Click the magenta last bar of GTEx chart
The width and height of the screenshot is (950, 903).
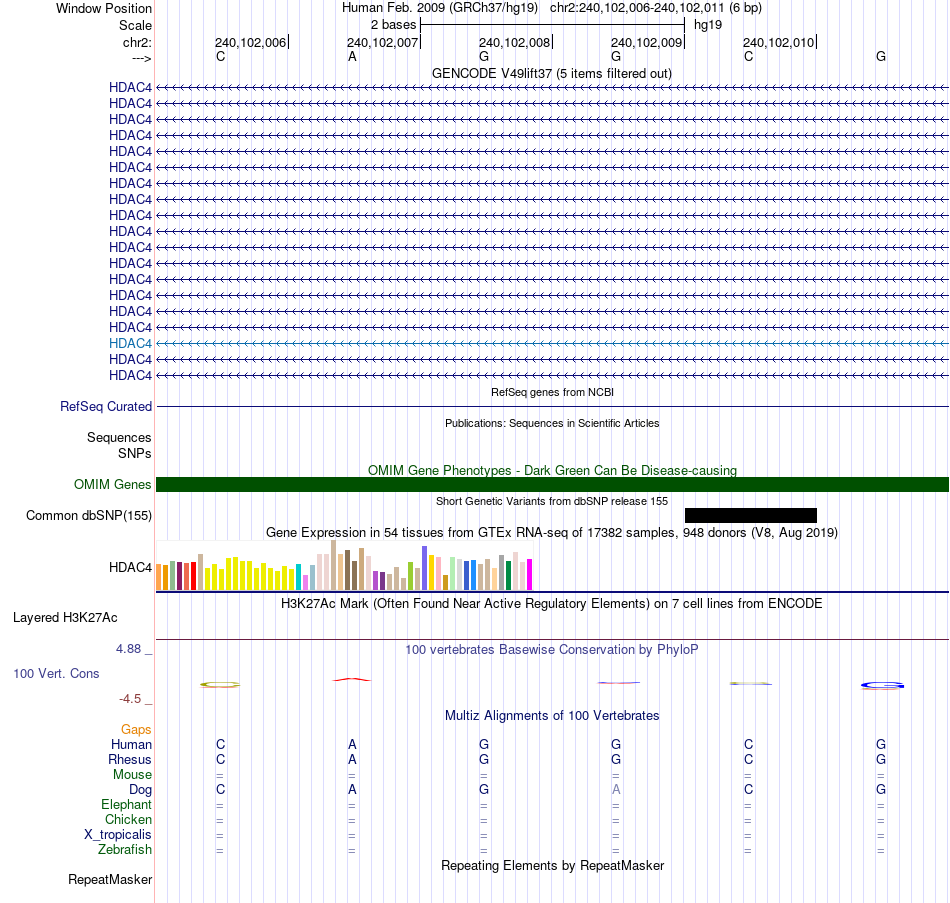[x=530, y=575]
